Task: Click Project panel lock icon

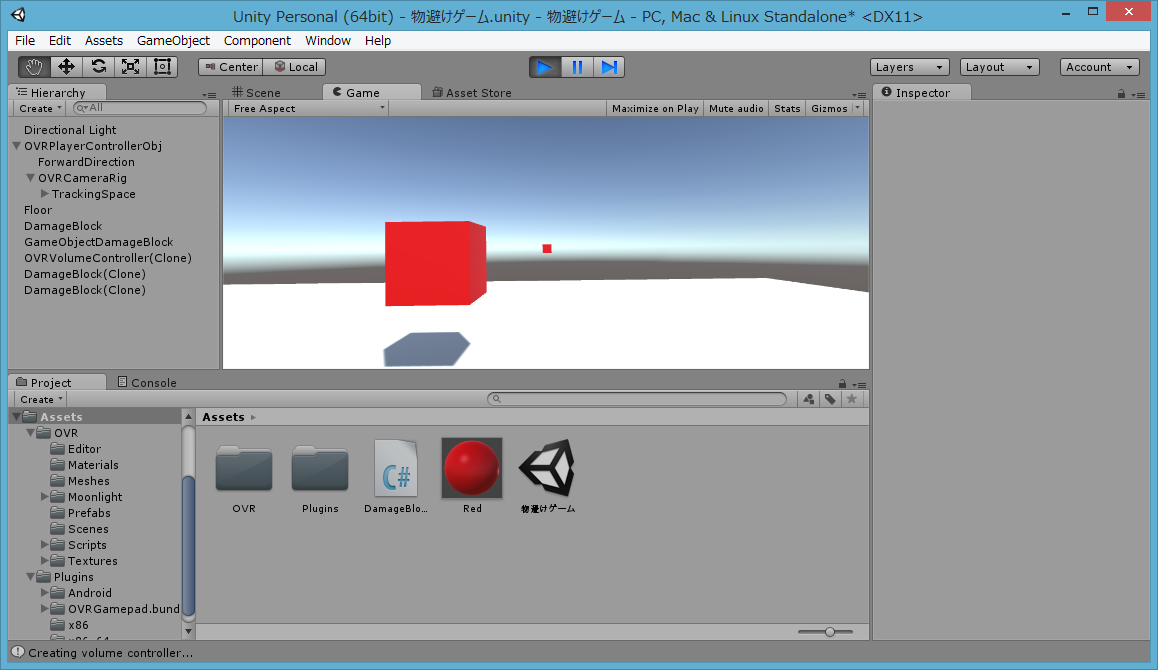Action: [842, 383]
